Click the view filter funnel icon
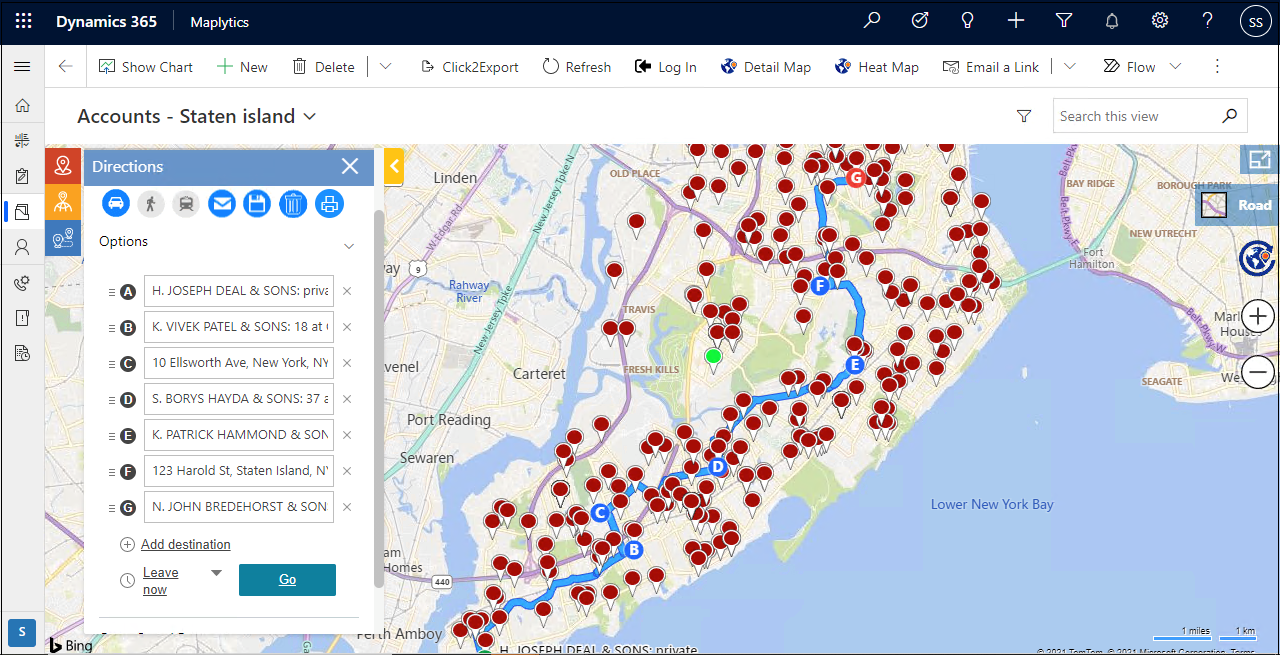The width and height of the screenshot is (1280, 655). tap(1024, 116)
